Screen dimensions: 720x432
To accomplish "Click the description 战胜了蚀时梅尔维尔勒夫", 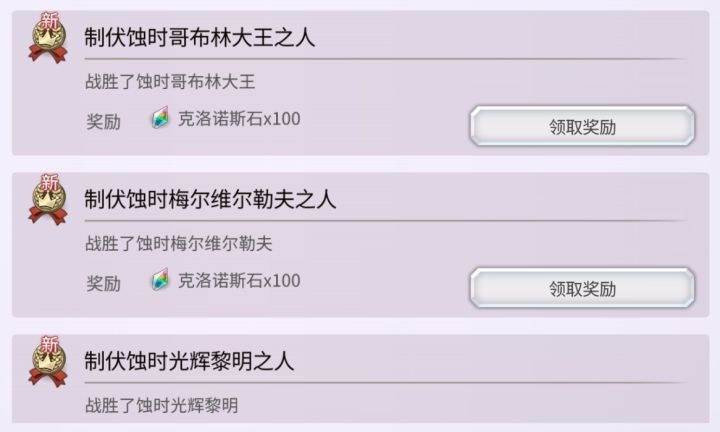I will pyautogui.click(x=179, y=243).
